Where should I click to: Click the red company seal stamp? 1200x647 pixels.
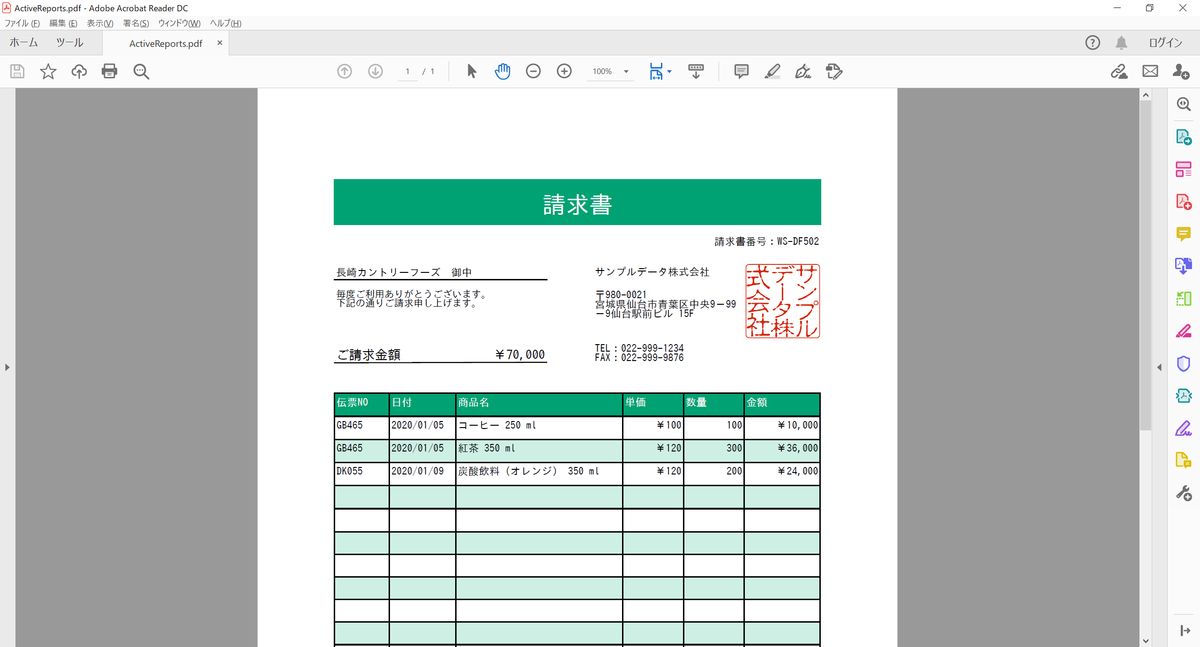point(782,301)
